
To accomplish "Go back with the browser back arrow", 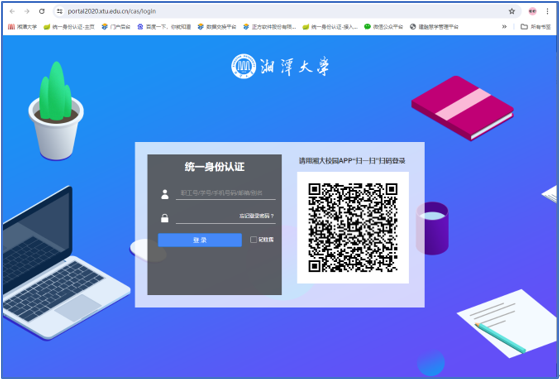I will click(12, 11).
